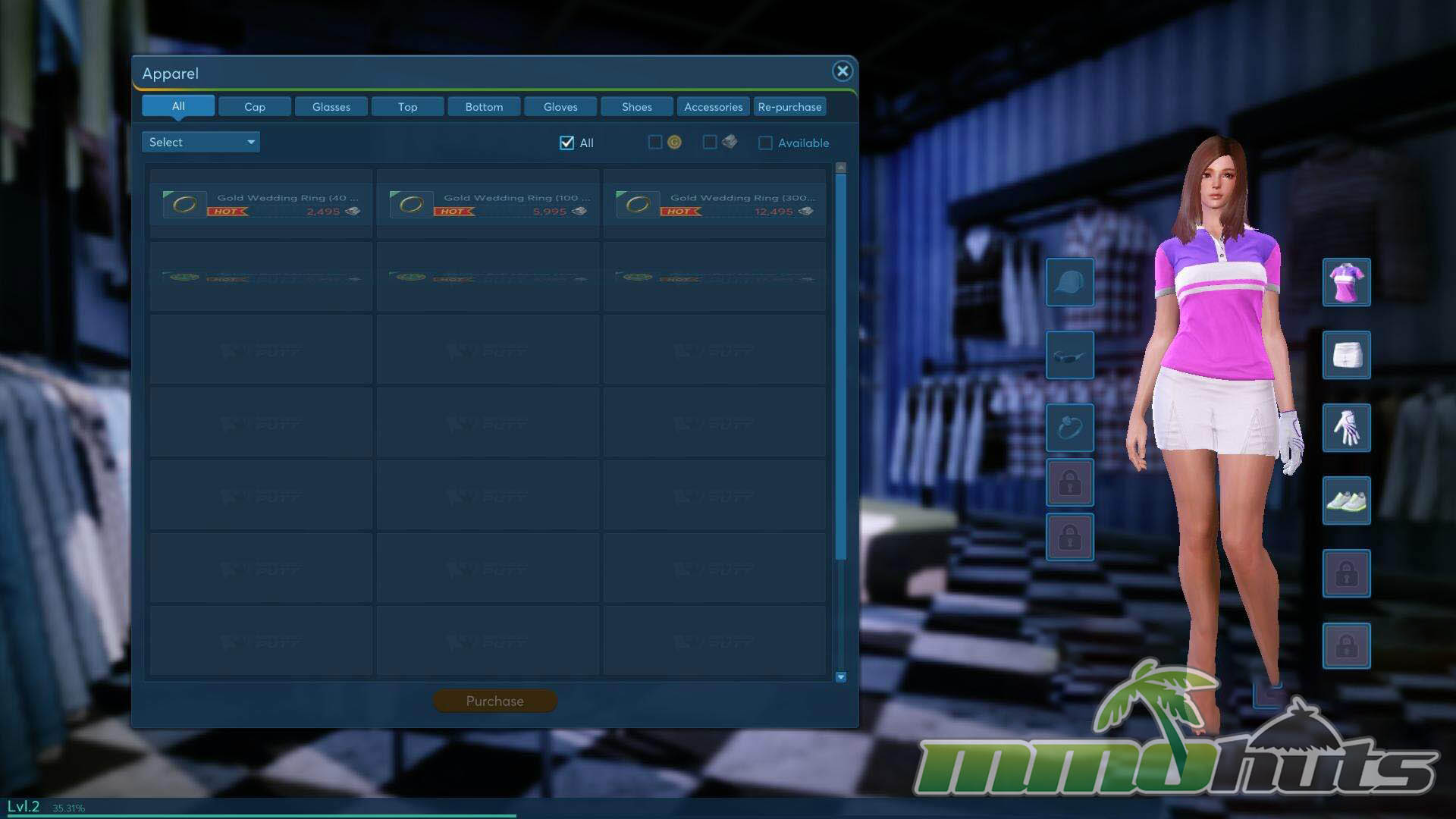This screenshot has height=819, width=1456.
Task: Open the Re-purchase tab
Action: click(x=789, y=107)
